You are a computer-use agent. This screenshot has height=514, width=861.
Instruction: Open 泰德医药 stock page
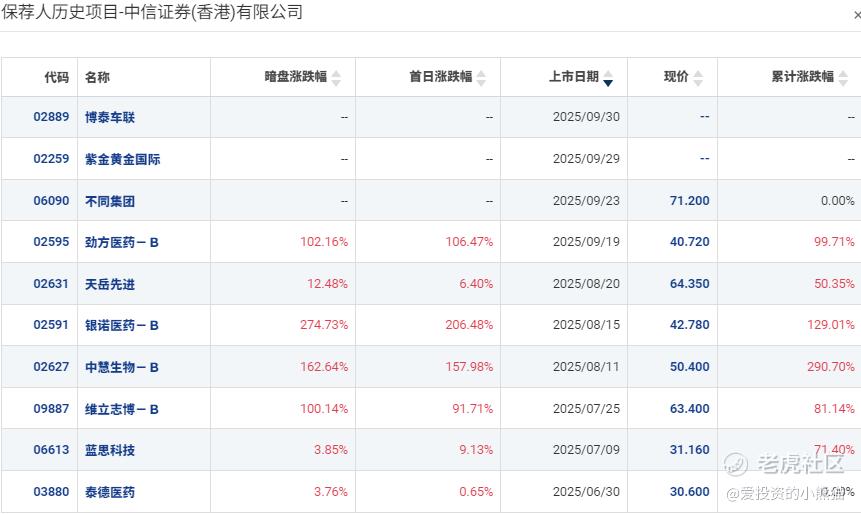tap(110, 493)
